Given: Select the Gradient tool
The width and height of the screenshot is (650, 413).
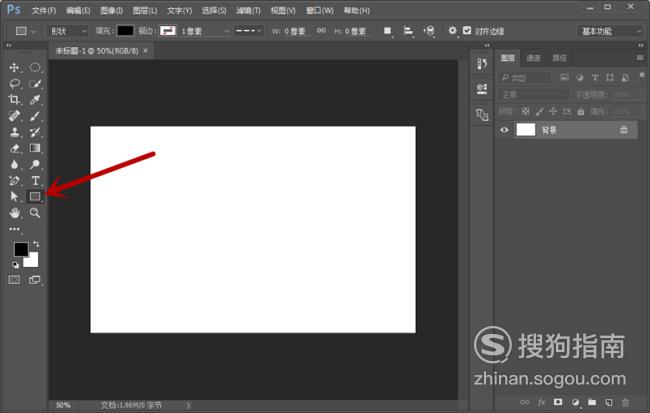Looking at the screenshot, I should (x=35, y=148).
